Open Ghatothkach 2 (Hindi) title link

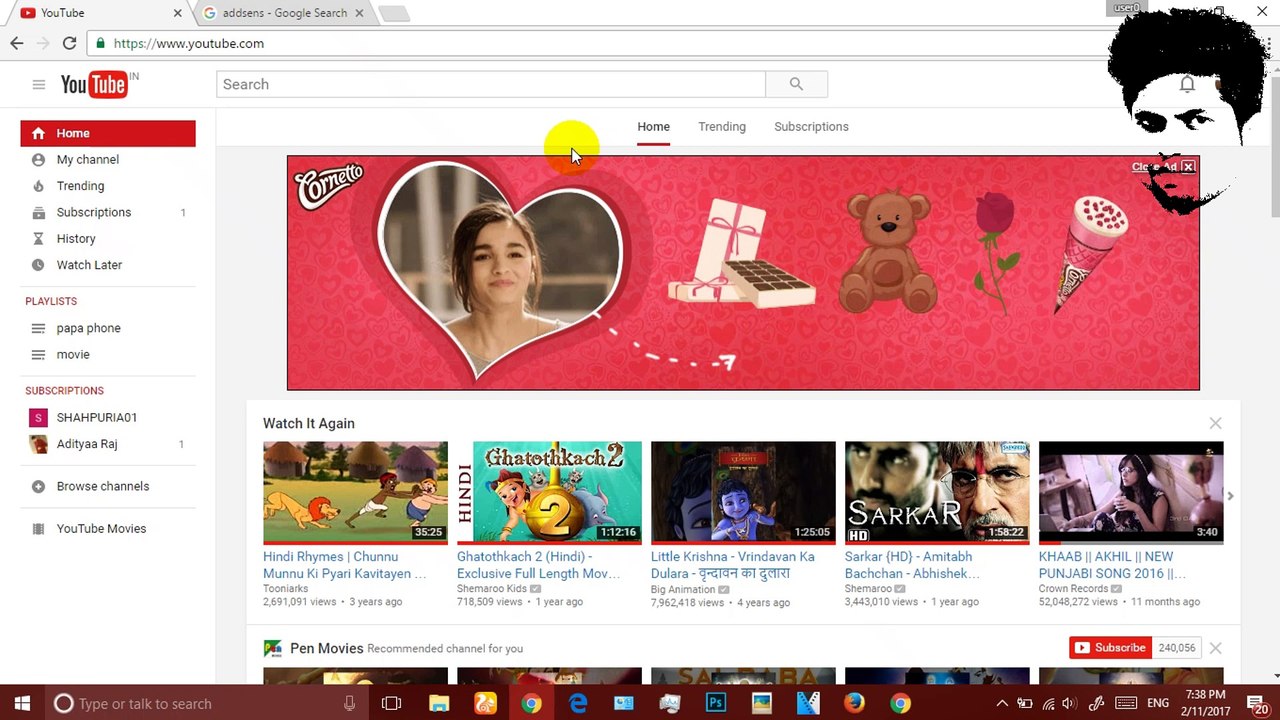pyautogui.click(x=539, y=565)
